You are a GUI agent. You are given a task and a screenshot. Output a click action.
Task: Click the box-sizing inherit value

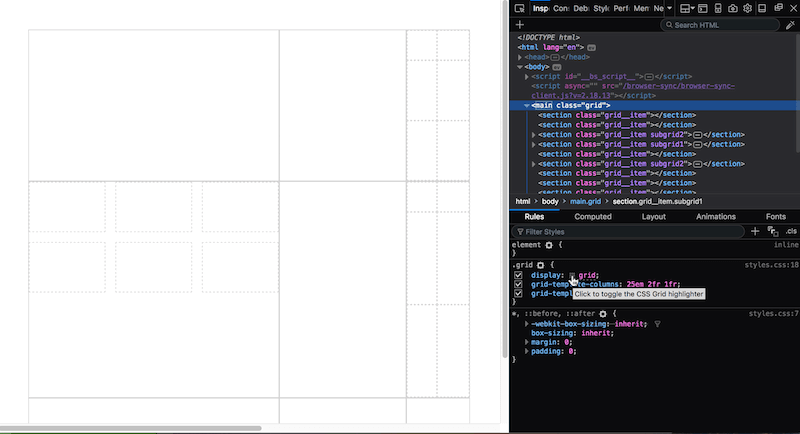tap(597, 333)
